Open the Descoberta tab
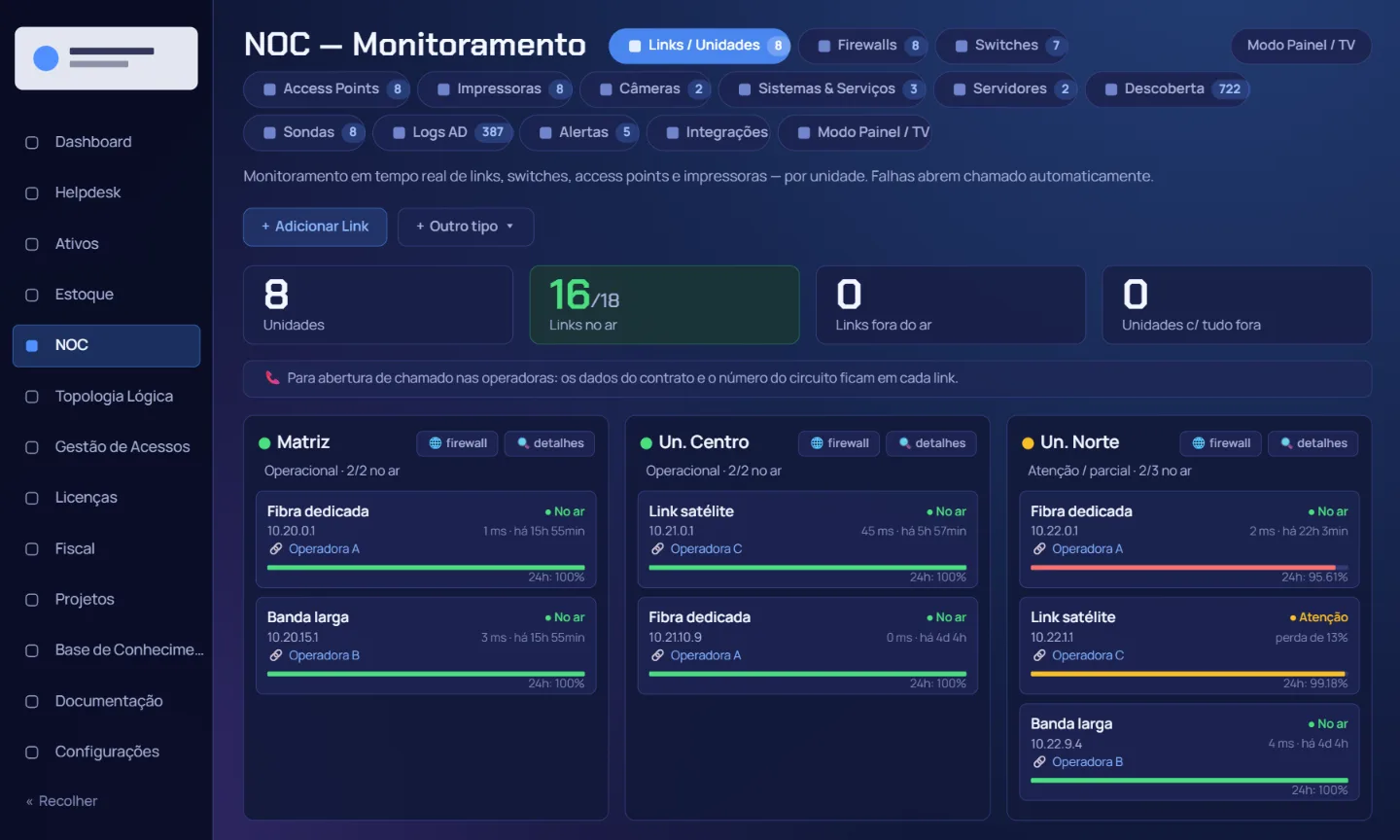 (1168, 89)
